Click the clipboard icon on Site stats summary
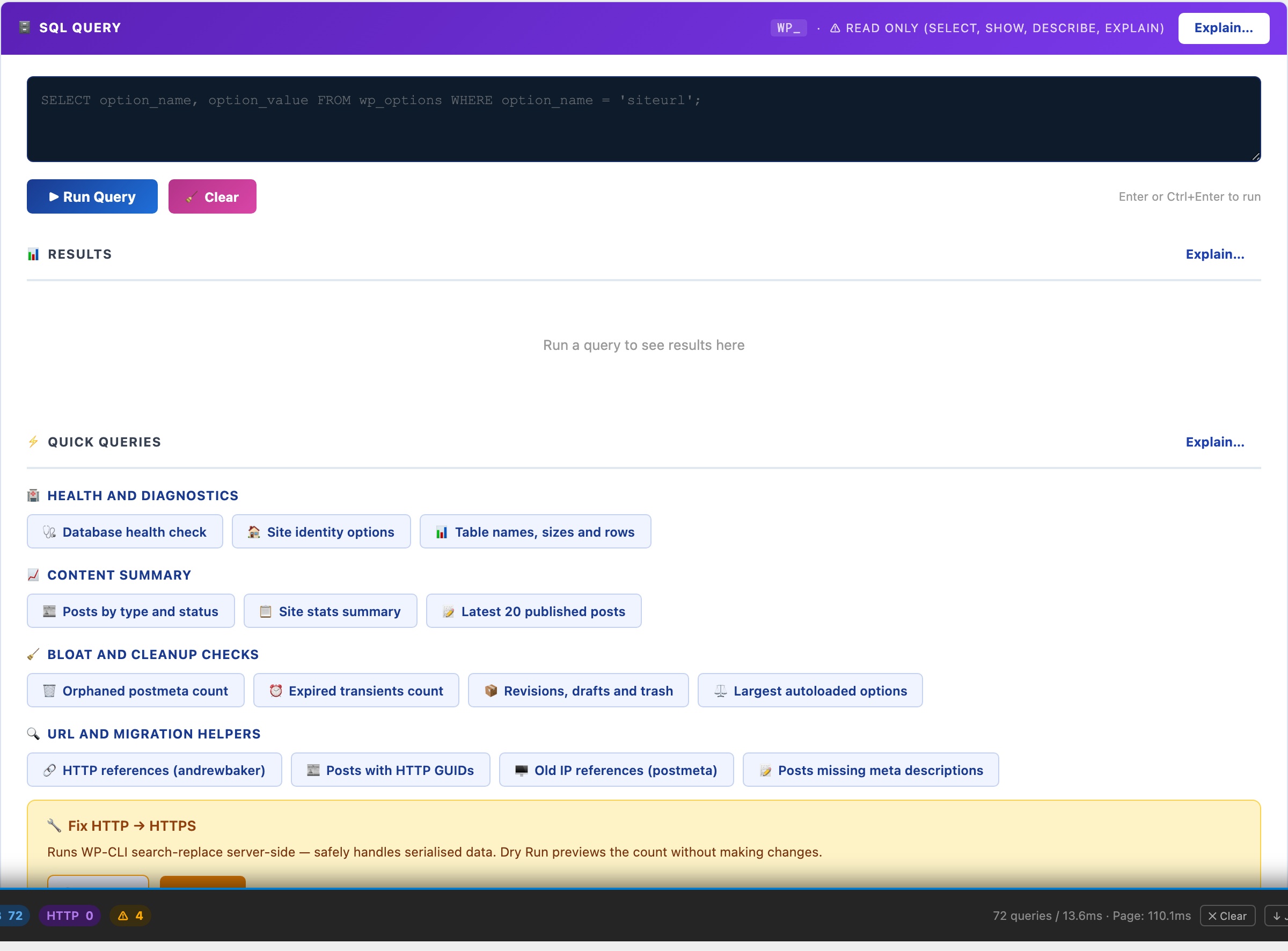1288x951 pixels. (265, 611)
